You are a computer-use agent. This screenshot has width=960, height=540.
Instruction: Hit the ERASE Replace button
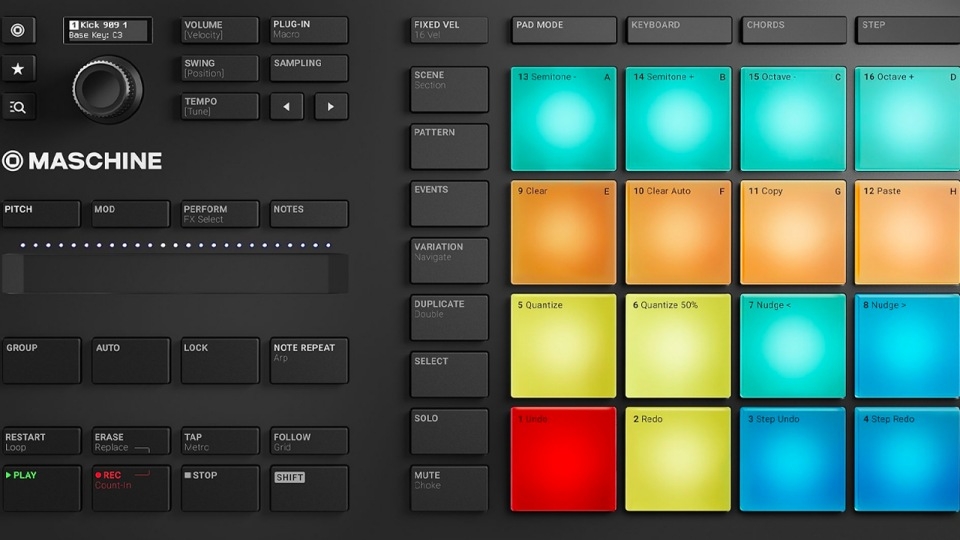(130, 441)
